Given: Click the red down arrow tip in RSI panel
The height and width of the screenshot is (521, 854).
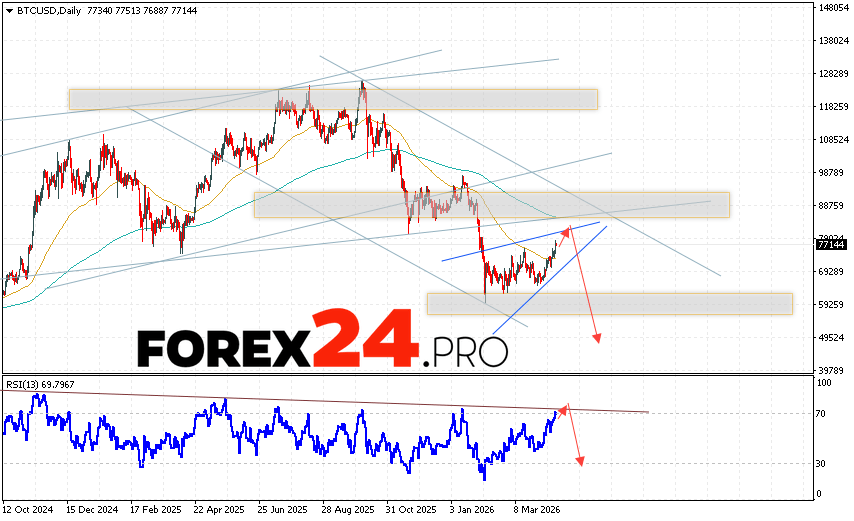Looking at the screenshot, I should (581, 461).
